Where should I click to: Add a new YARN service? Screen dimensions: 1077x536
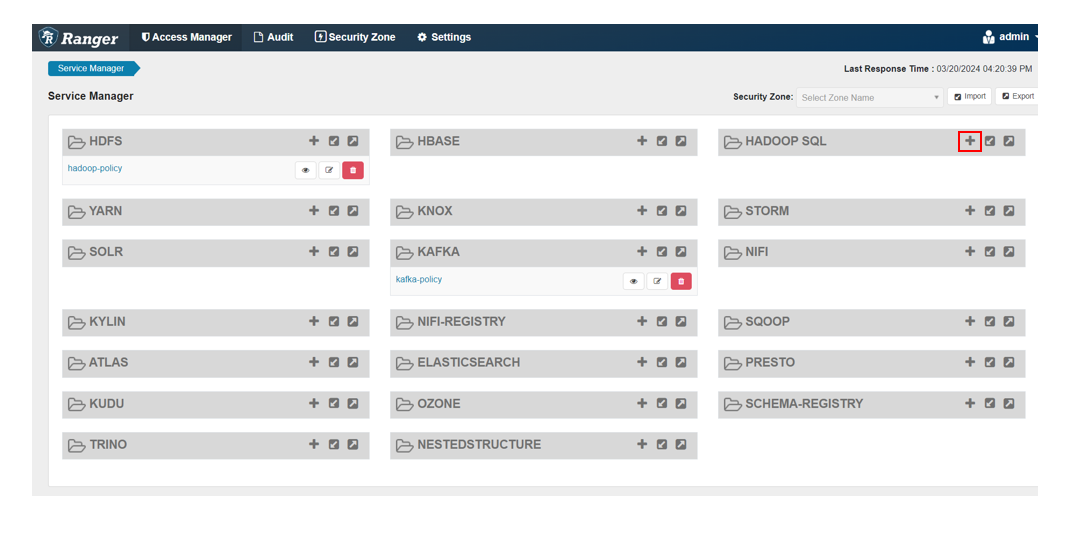(314, 211)
